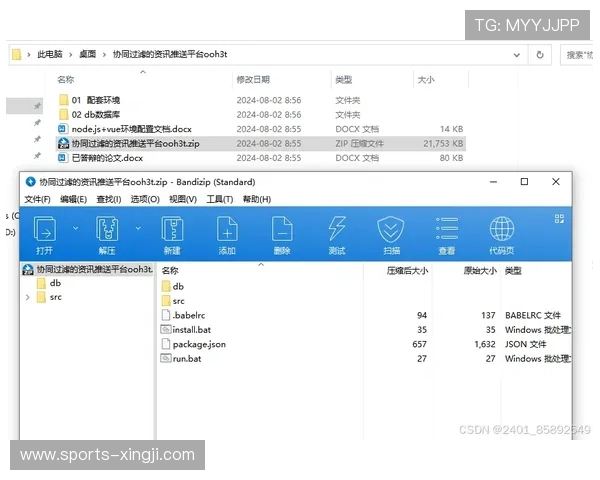Open the Options (选项) menu in Bandizip

click(x=145, y=199)
